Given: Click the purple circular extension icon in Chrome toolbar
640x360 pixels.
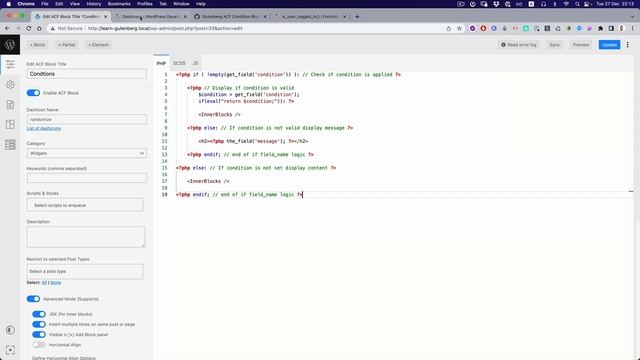Looking at the screenshot, I should (473, 28).
